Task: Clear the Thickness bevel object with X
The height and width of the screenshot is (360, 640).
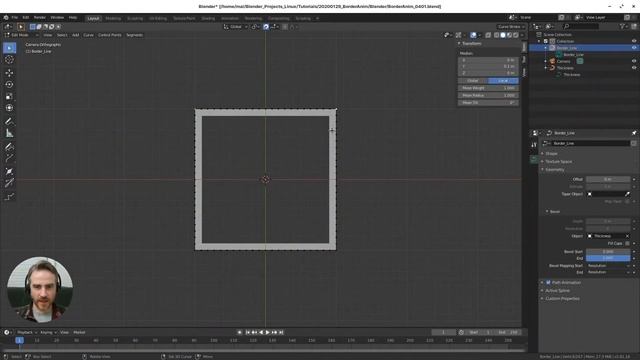Action: (627, 236)
